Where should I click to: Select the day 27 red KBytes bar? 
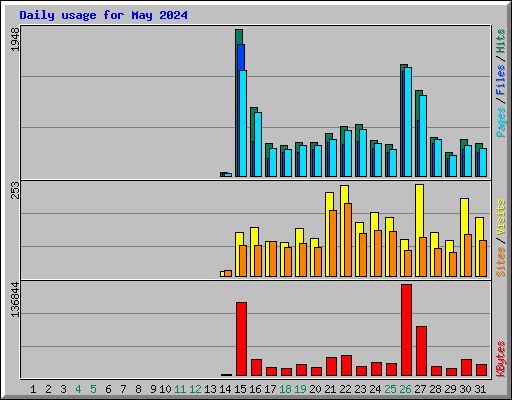[x=422, y=351]
